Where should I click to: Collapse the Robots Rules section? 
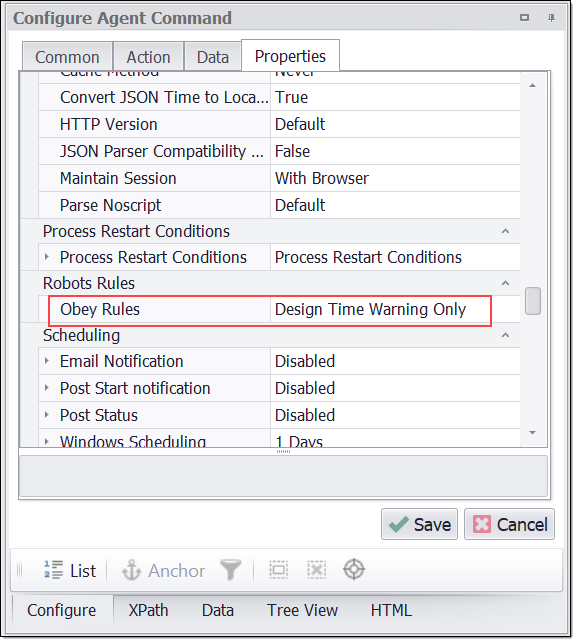(x=506, y=283)
